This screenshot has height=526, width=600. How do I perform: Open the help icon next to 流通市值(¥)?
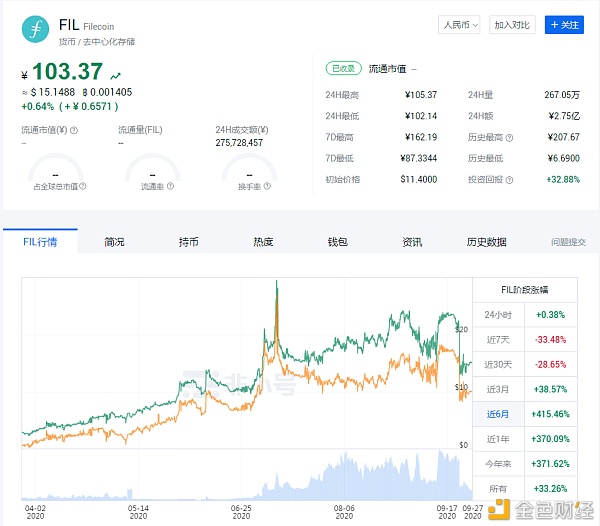click(74, 130)
